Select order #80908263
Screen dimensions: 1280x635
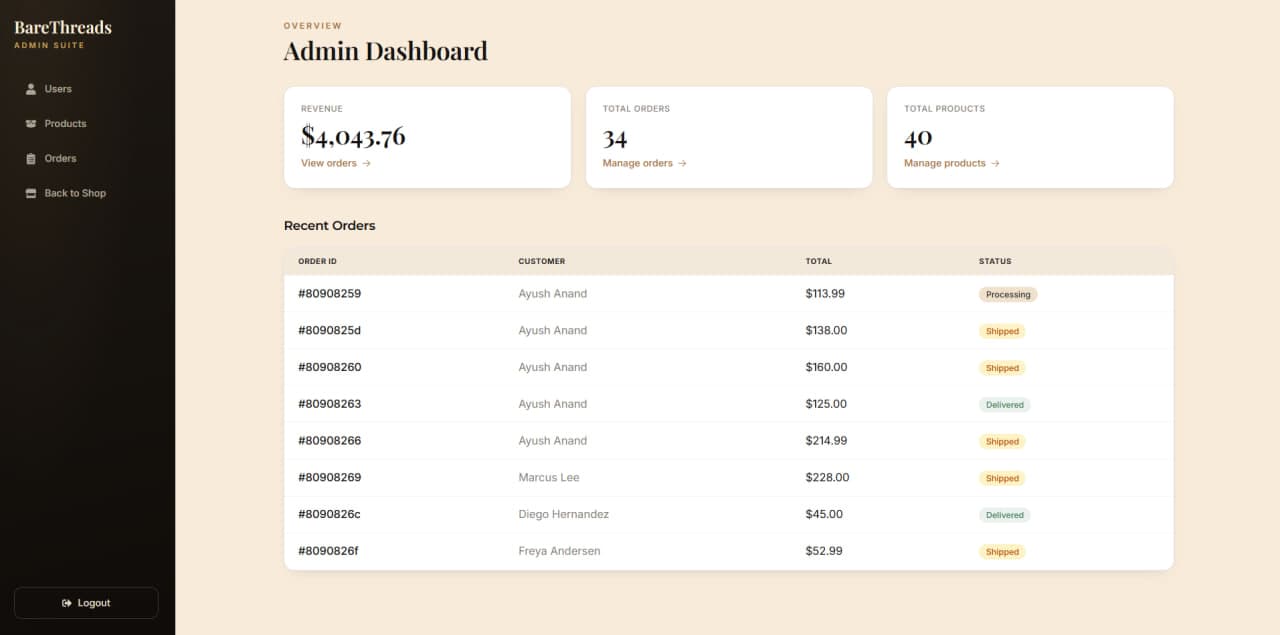[329, 404]
